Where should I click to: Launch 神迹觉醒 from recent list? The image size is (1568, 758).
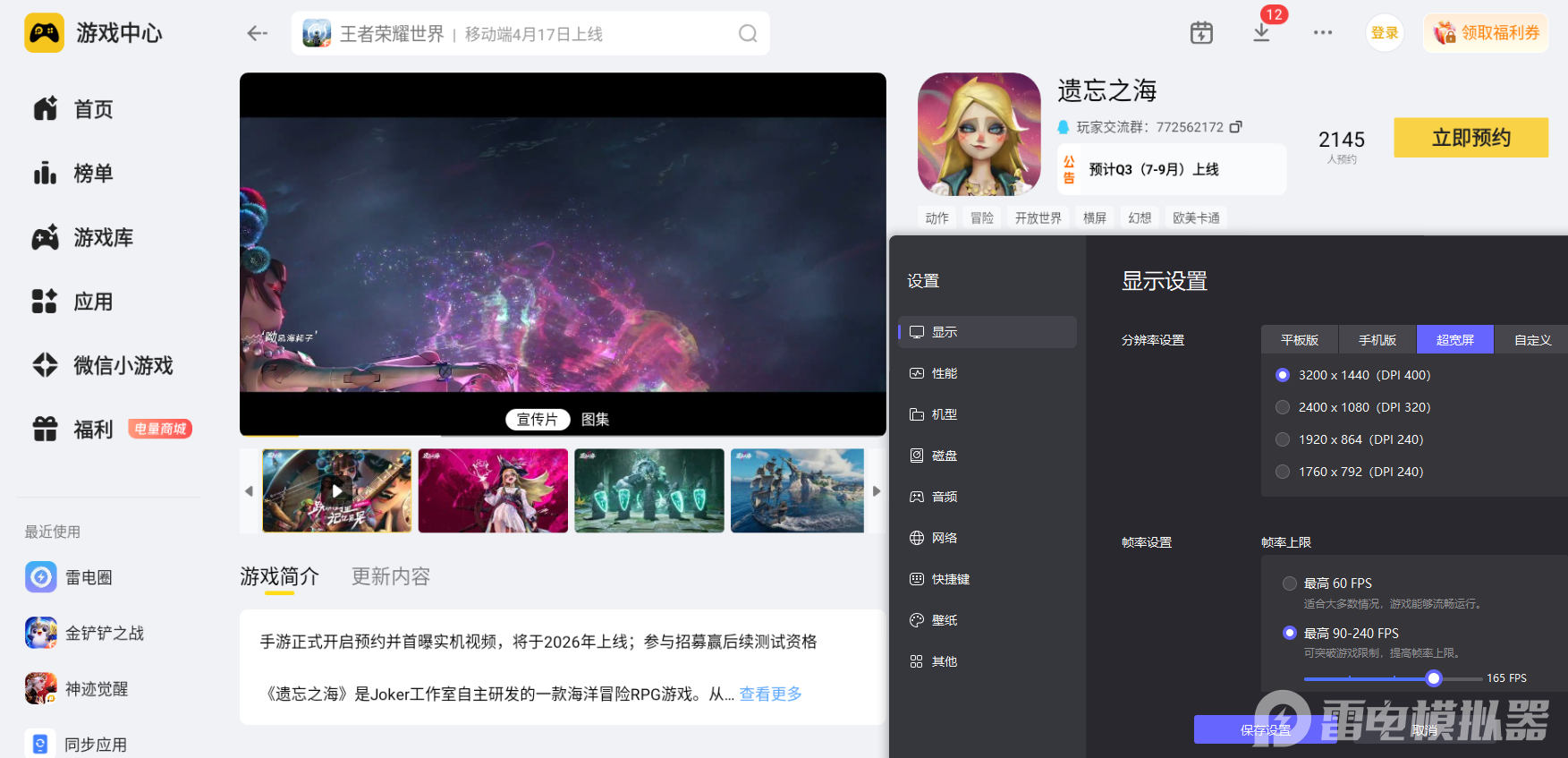pyautogui.click(x=77, y=688)
